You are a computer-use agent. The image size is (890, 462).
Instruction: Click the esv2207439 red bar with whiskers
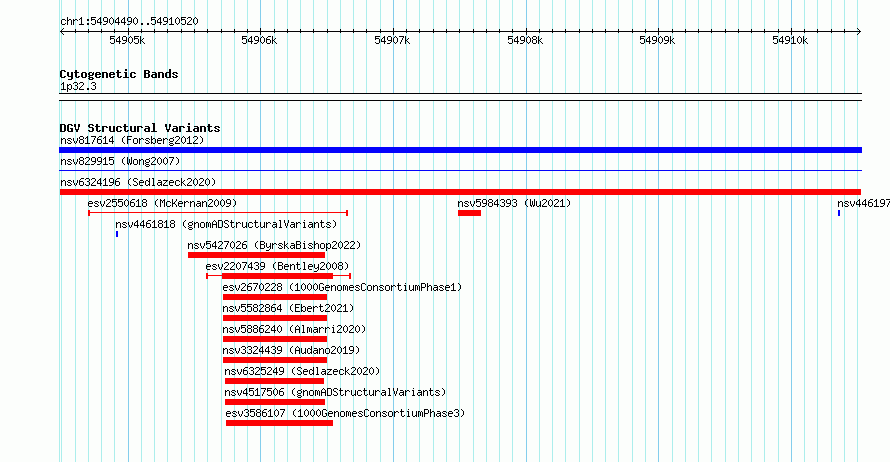point(278,276)
